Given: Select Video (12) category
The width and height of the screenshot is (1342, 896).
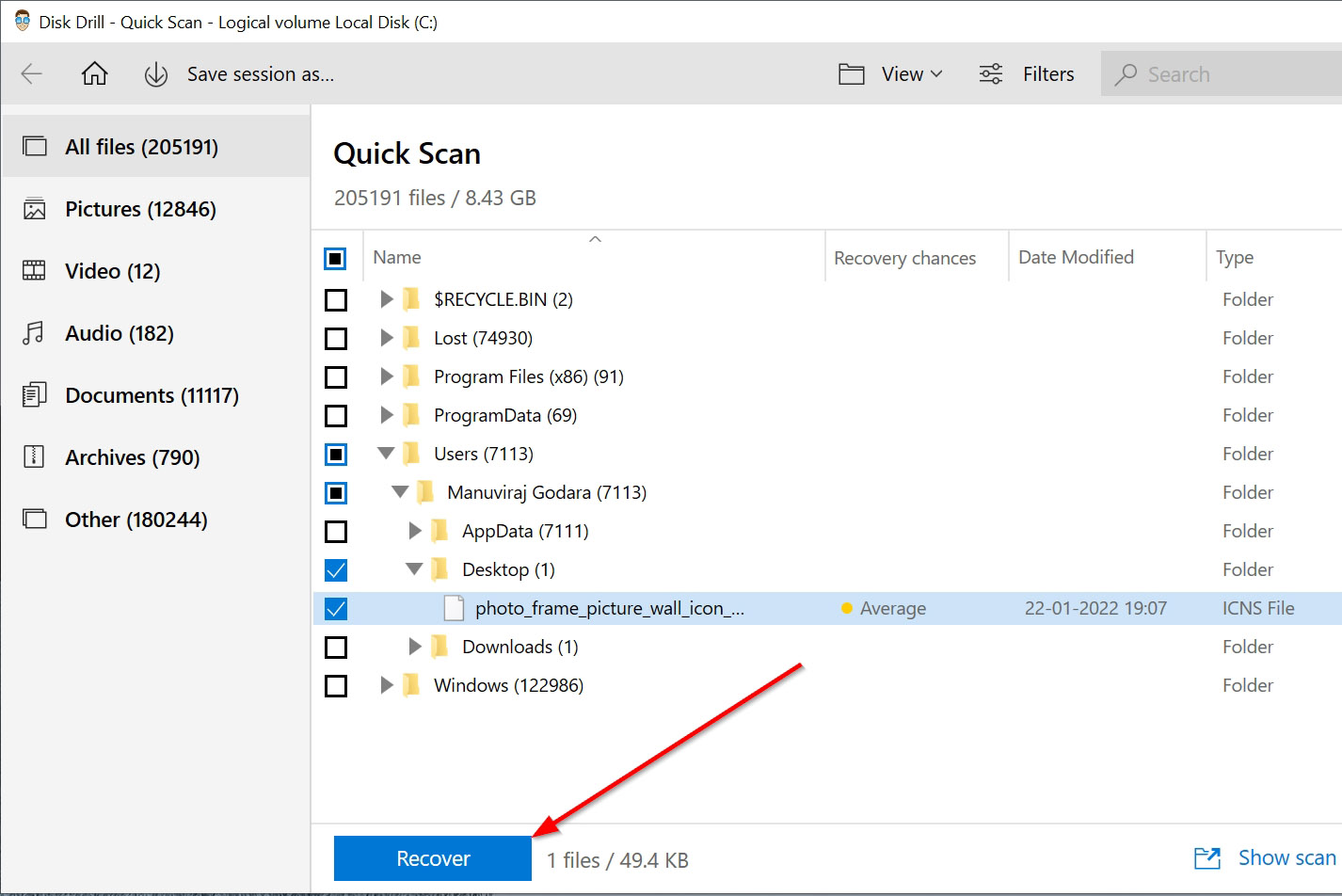Looking at the screenshot, I should click(x=156, y=271).
